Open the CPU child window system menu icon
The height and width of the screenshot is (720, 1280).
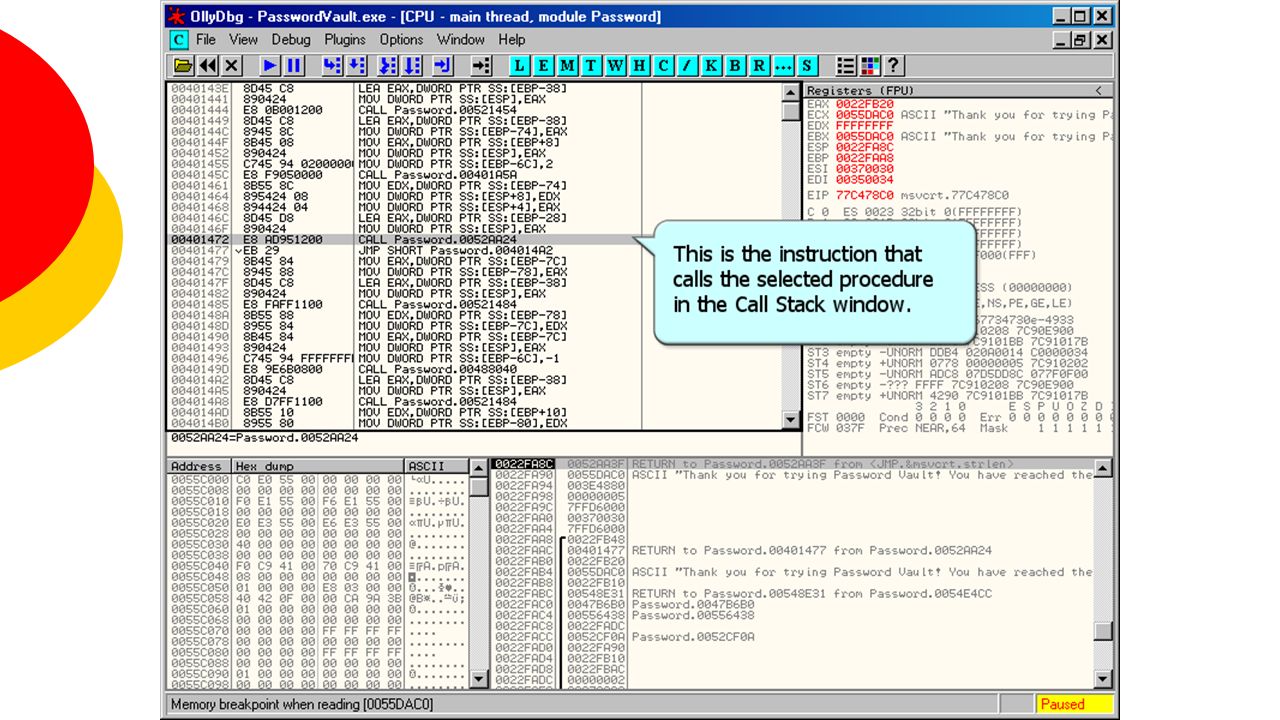178,40
